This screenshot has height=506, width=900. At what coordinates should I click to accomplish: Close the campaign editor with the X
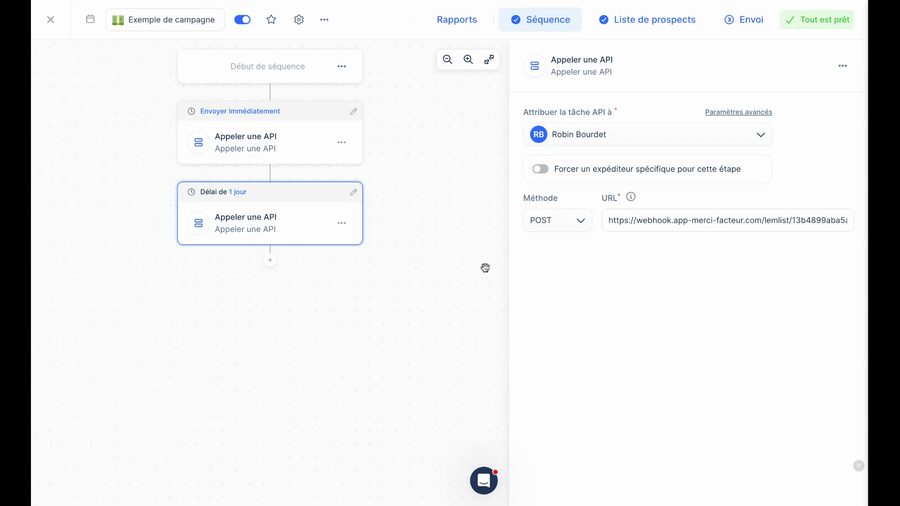click(x=51, y=20)
